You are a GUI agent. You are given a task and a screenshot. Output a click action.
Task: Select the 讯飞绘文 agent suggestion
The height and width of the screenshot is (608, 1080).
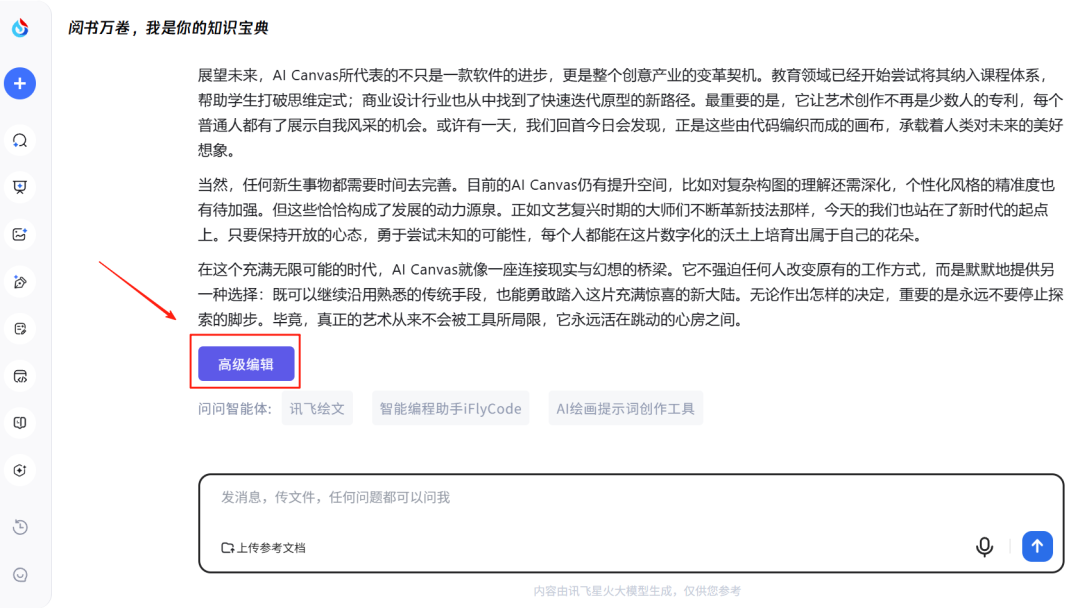click(x=317, y=408)
